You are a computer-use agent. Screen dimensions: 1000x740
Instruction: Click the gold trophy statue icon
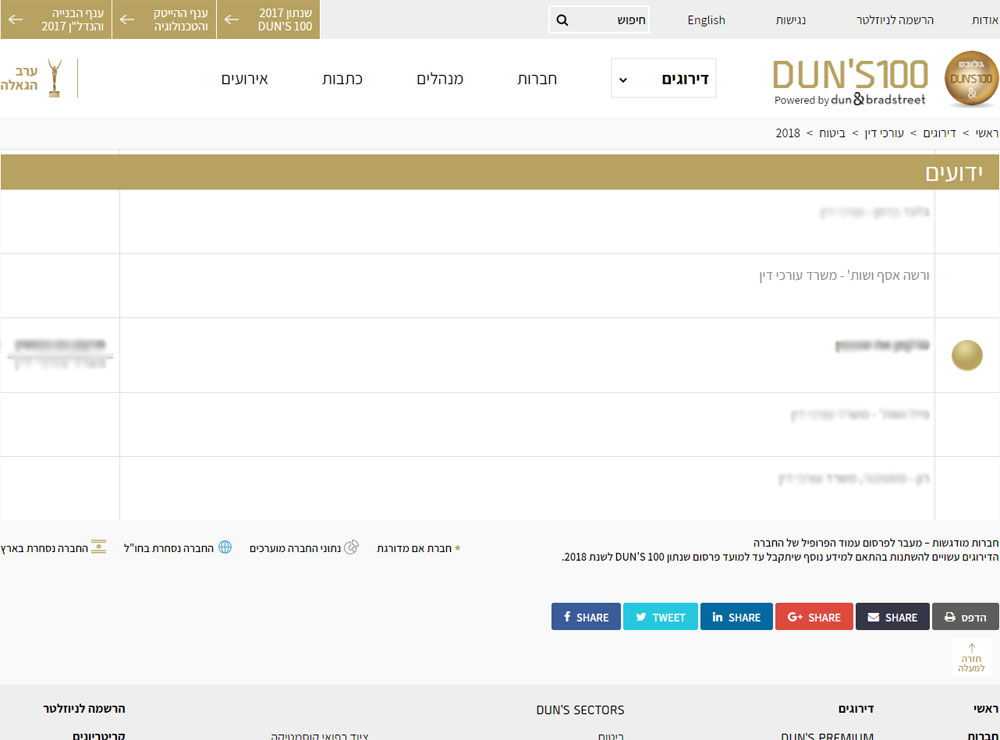55,78
